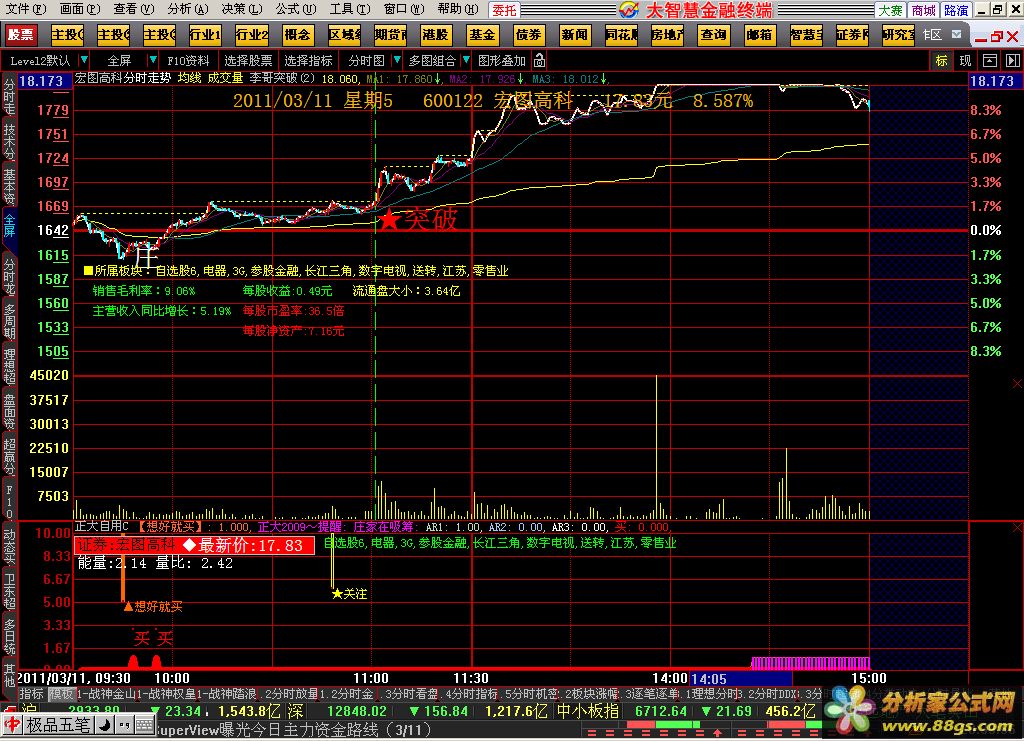Click the 路演 button in title bar
1024x741 pixels.
tap(956, 10)
